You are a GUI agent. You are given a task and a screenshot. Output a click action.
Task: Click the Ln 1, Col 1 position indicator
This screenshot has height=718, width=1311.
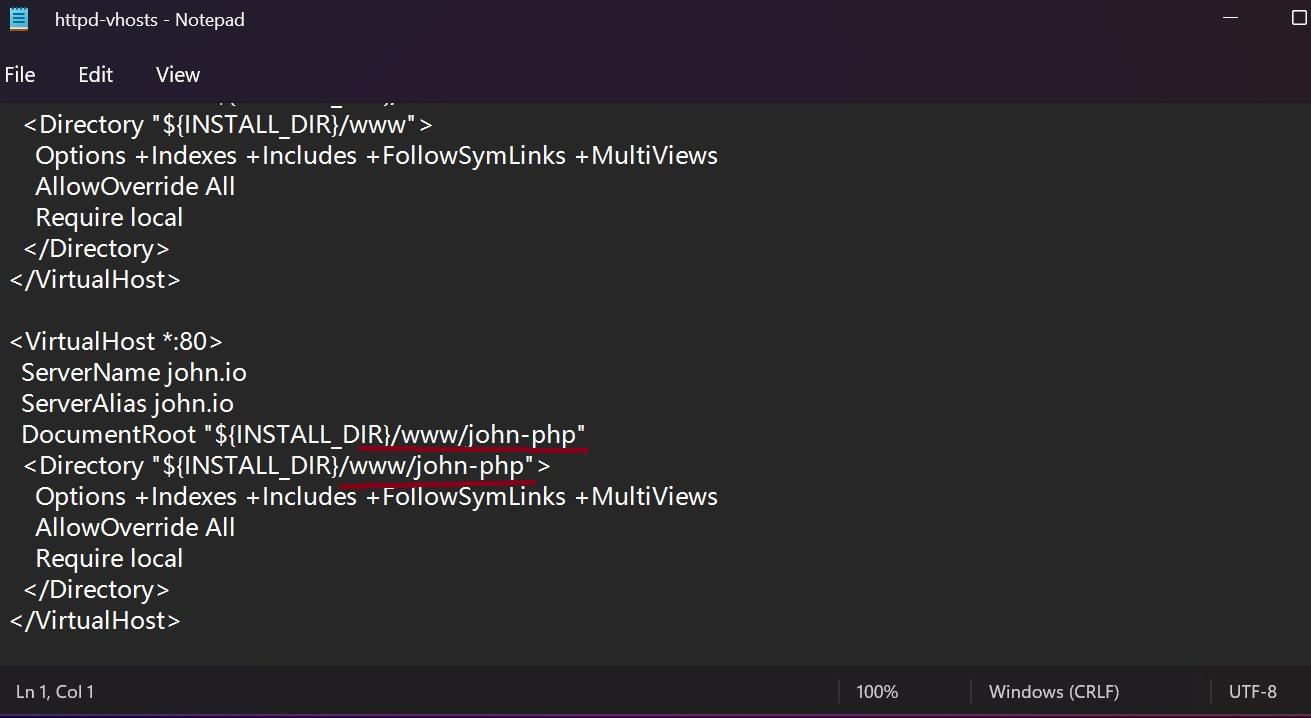coord(55,691)
